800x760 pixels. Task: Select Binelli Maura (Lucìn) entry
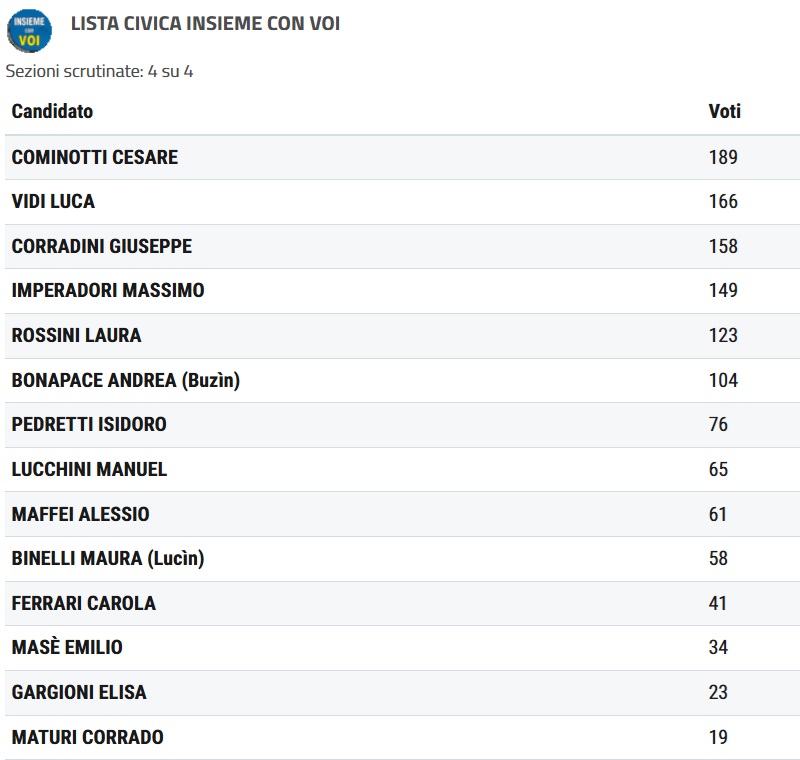[108, 558]
